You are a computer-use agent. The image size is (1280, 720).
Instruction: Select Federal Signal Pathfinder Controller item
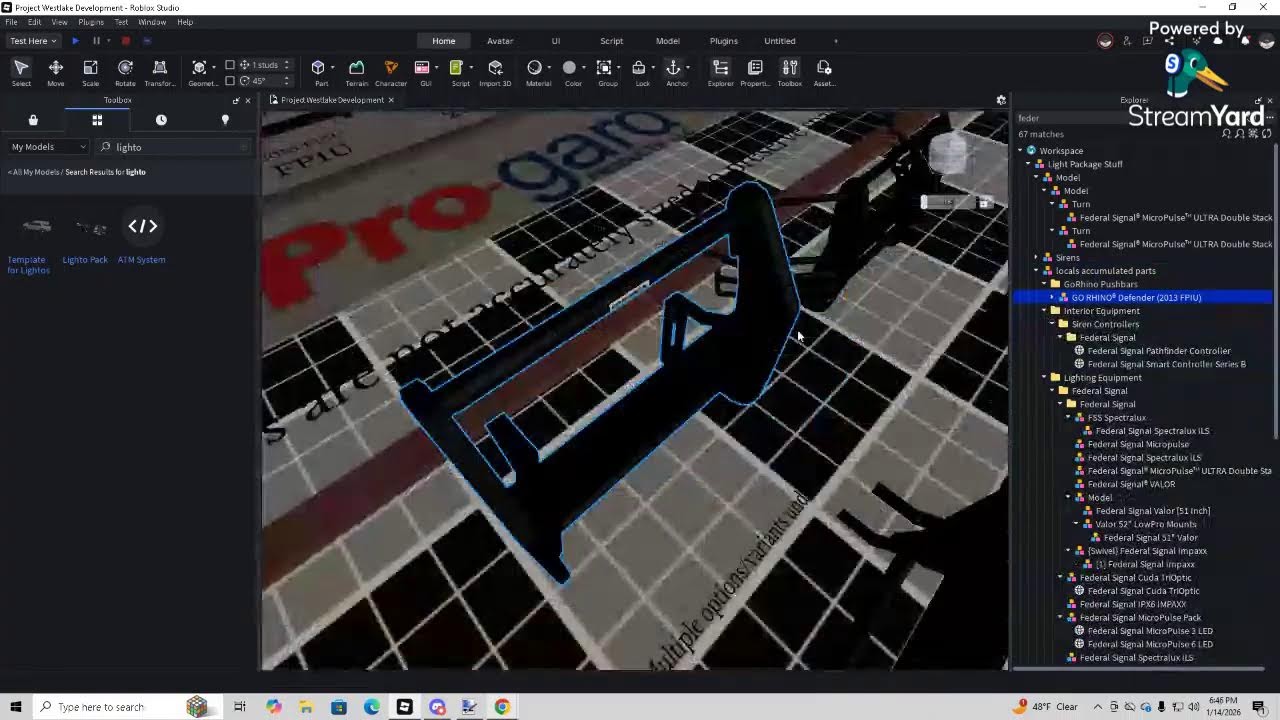click(x=1159, y=351)
